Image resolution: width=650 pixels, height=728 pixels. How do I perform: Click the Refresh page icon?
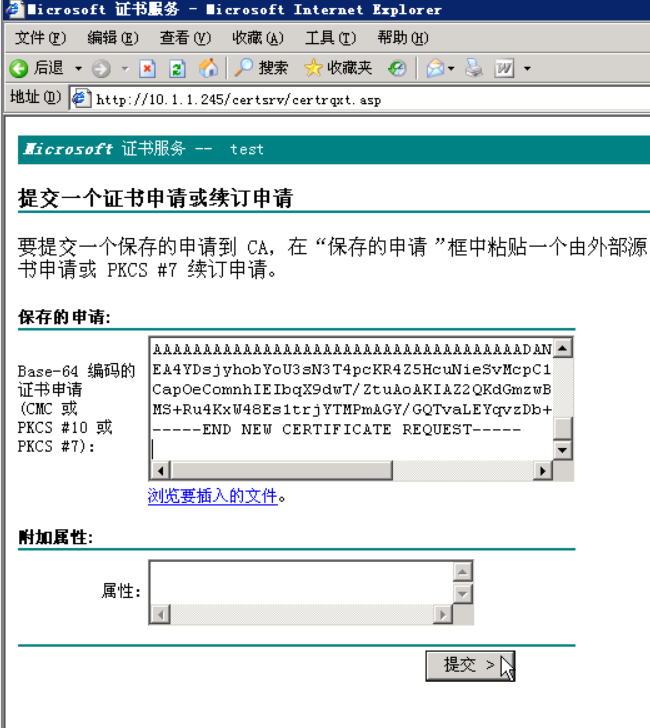pos(177,69)
